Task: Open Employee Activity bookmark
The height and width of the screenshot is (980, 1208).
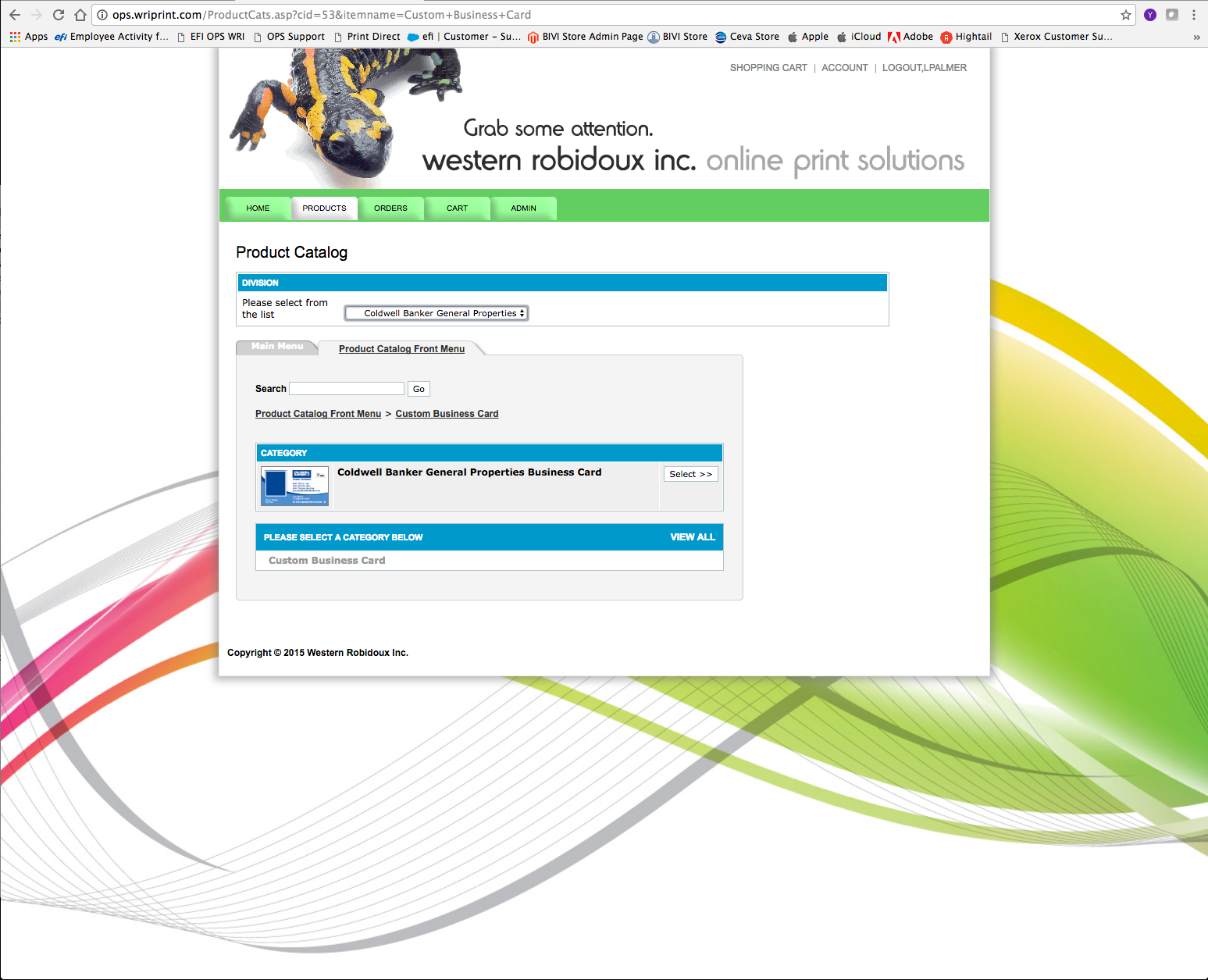Action: (x=112, y=37)
